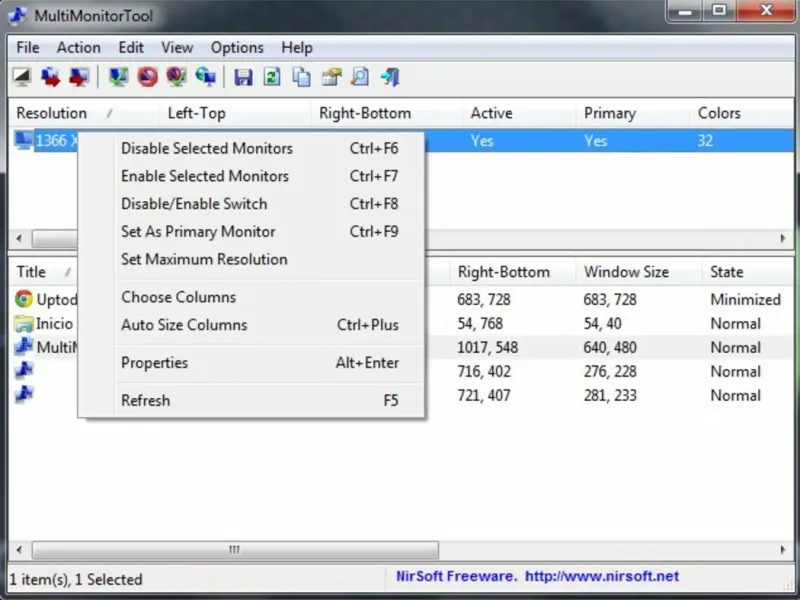The image size is (800, 600).
Task: Sort by the Resolution column header
Action: (84, 113)
